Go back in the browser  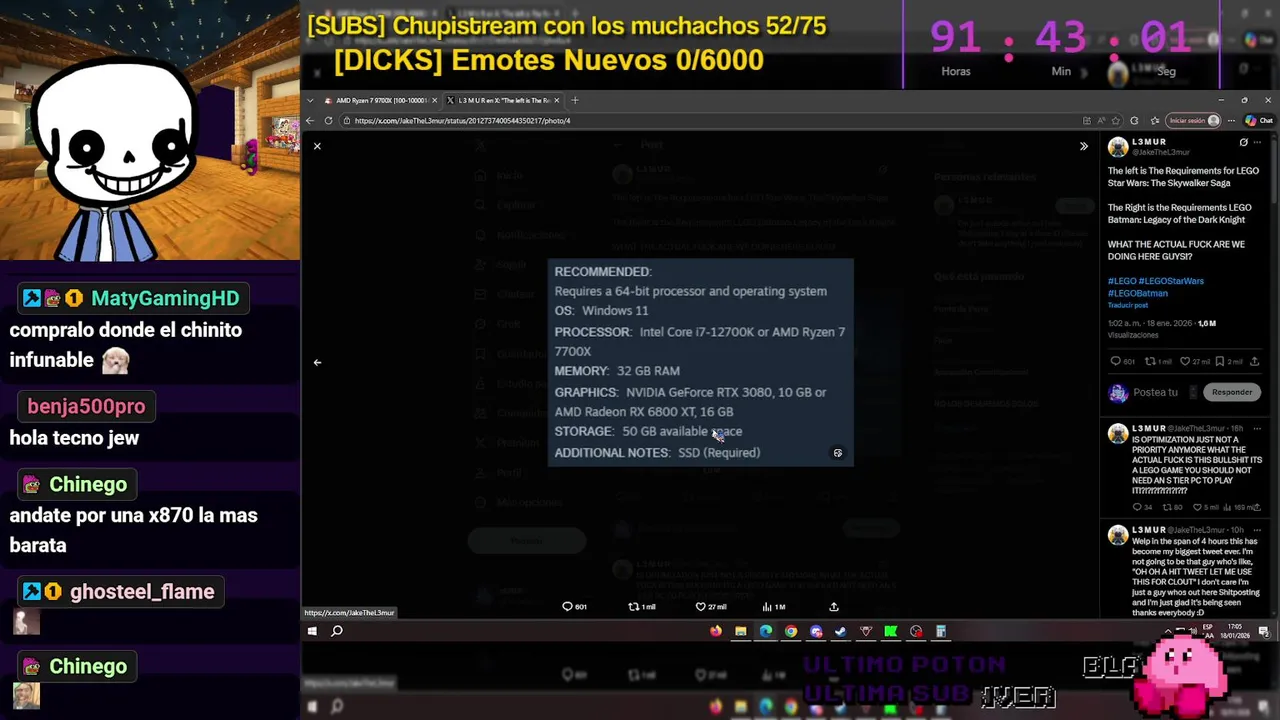click(x=310, y=120)
